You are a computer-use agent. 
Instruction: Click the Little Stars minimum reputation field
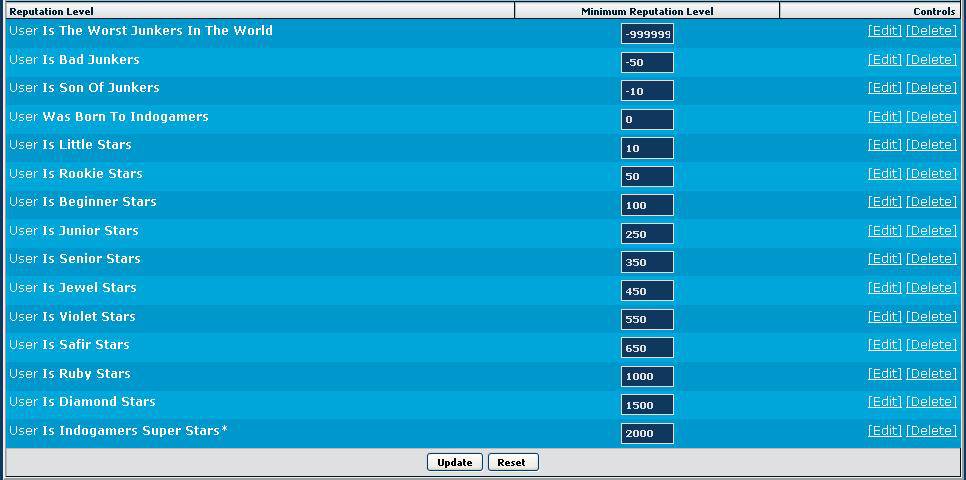(647, 148)
